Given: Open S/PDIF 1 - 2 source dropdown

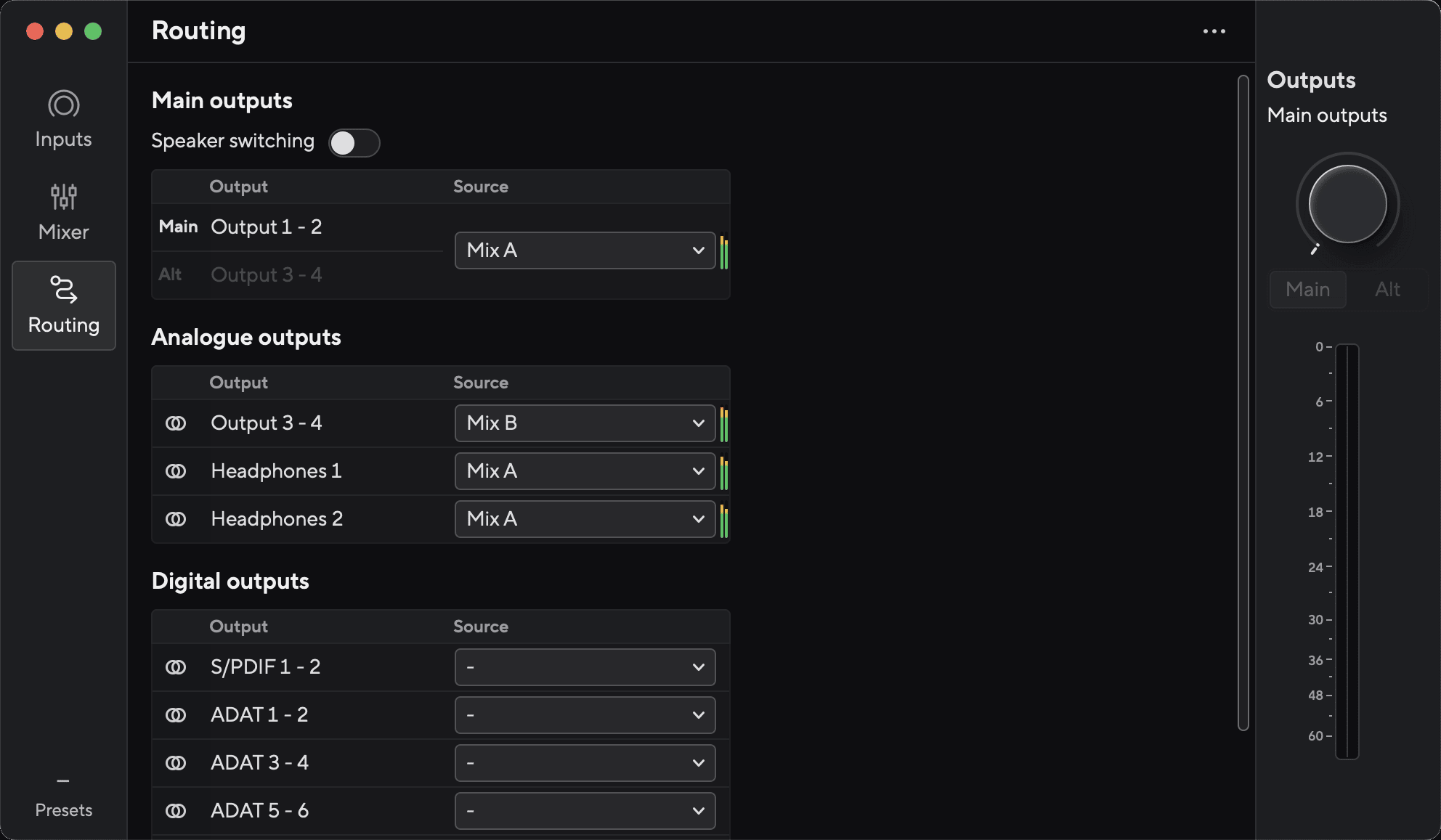Looking at the screenshot, I should tap(585, 667).
